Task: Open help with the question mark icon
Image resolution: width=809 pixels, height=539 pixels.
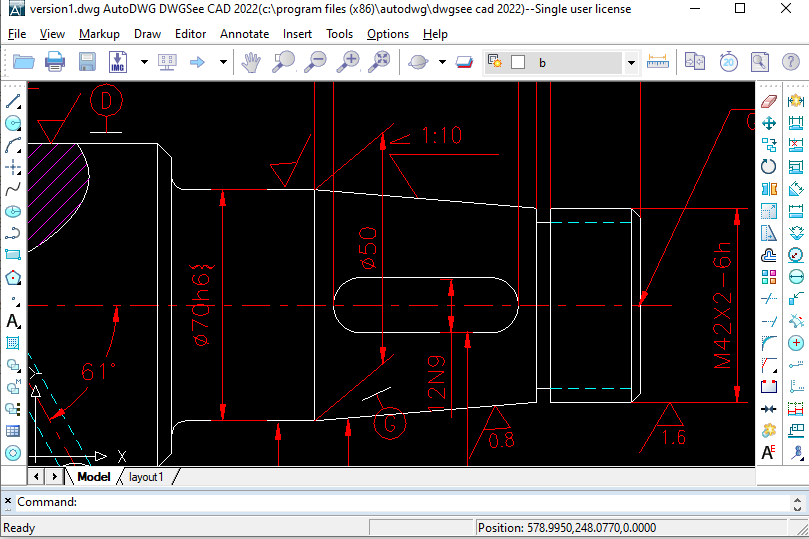Action: click(x=791, y=62)
